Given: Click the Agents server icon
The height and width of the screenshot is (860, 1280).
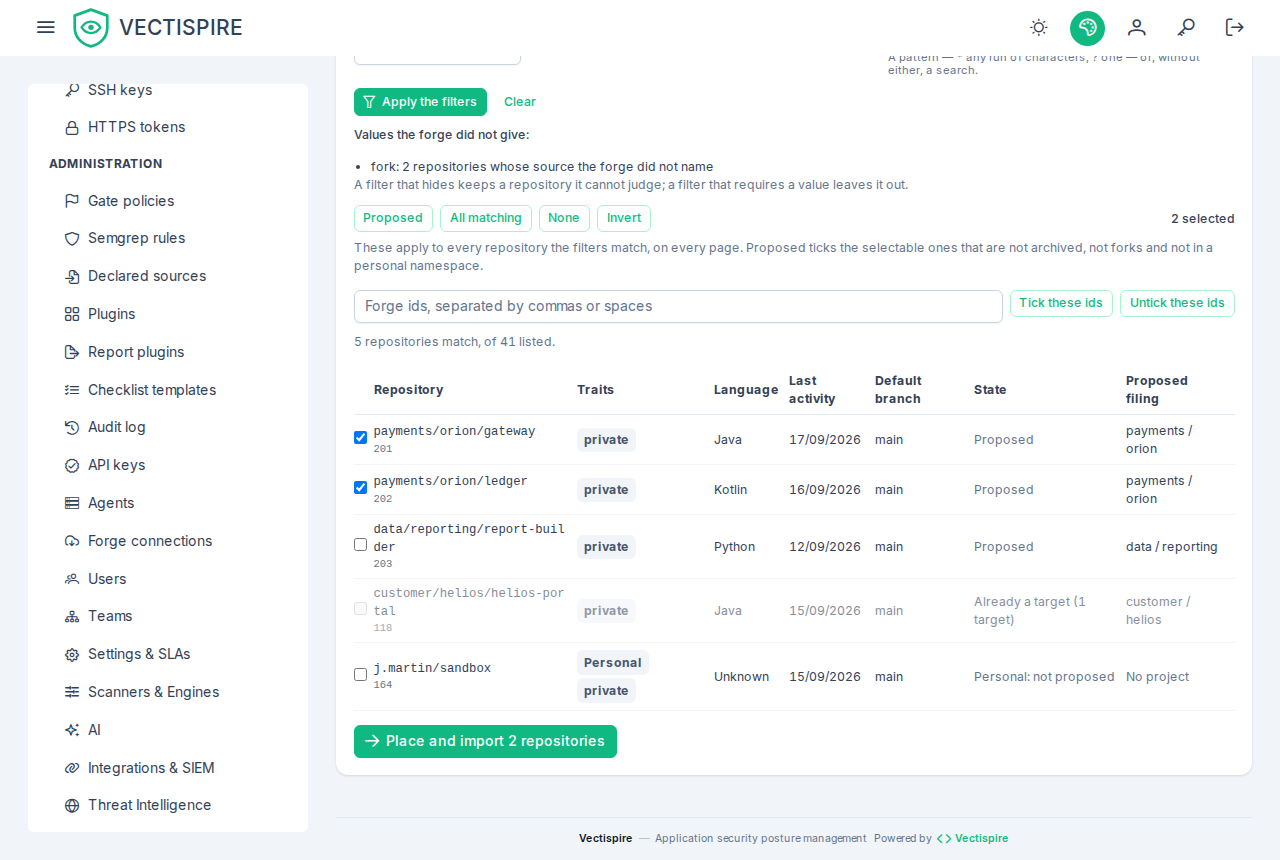Looking at the screenshot, I should (x=72, y=503).
